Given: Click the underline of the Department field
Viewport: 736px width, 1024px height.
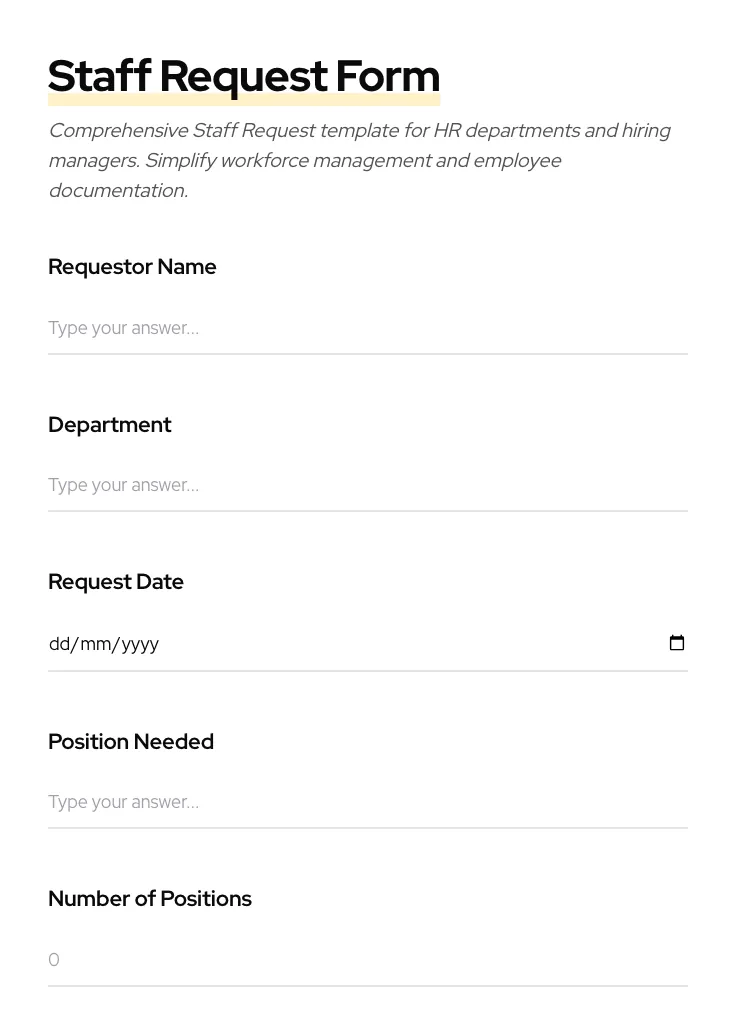Looking at the screenshot, I should pos(368,510).
